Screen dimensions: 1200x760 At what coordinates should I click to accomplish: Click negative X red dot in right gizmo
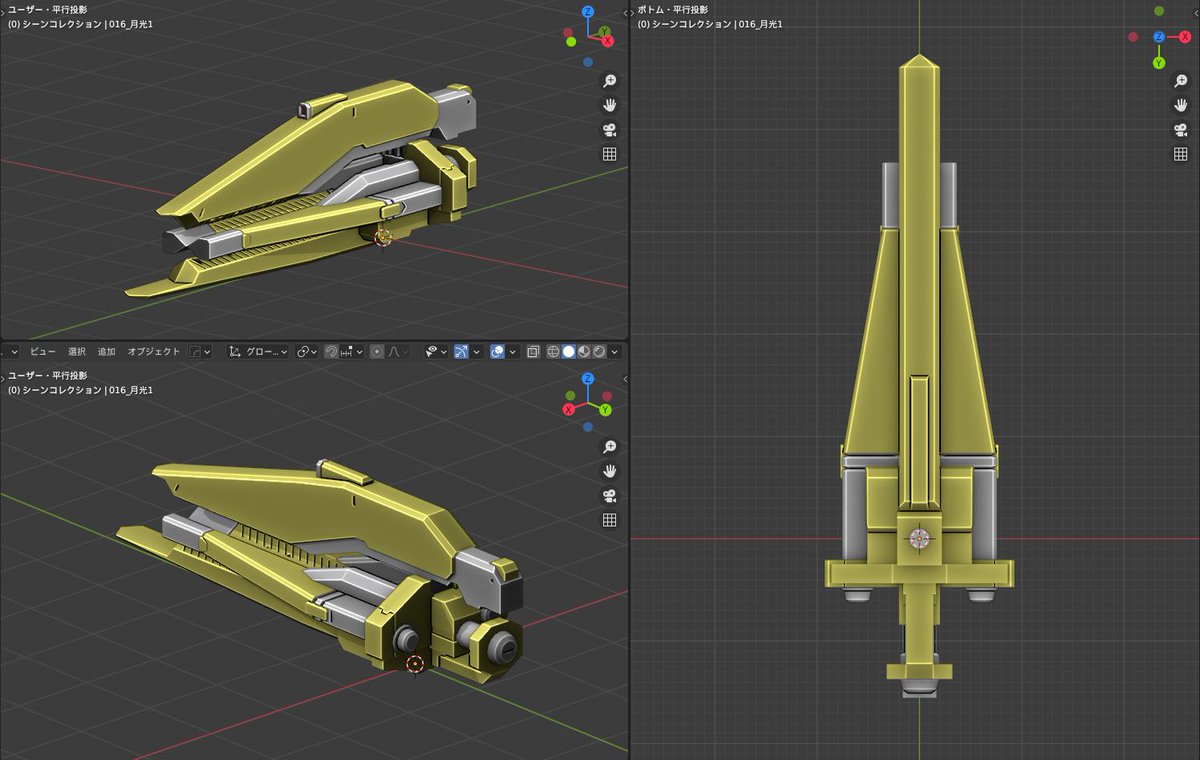(x=1133, y=37)
